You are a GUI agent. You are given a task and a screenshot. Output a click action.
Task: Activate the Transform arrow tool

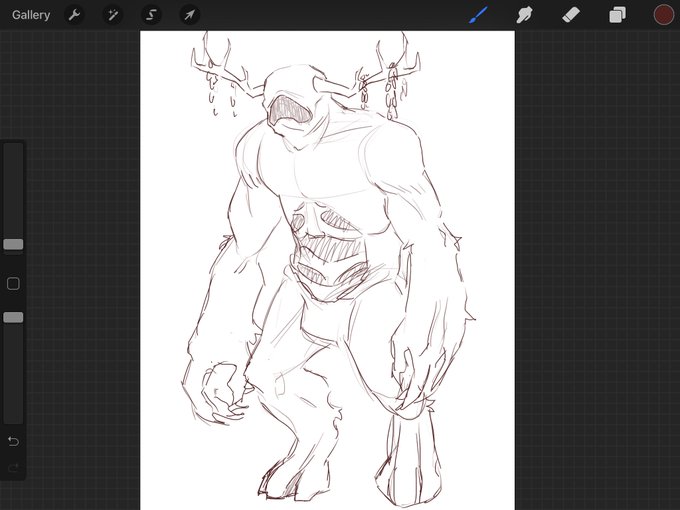coord(190,15)
